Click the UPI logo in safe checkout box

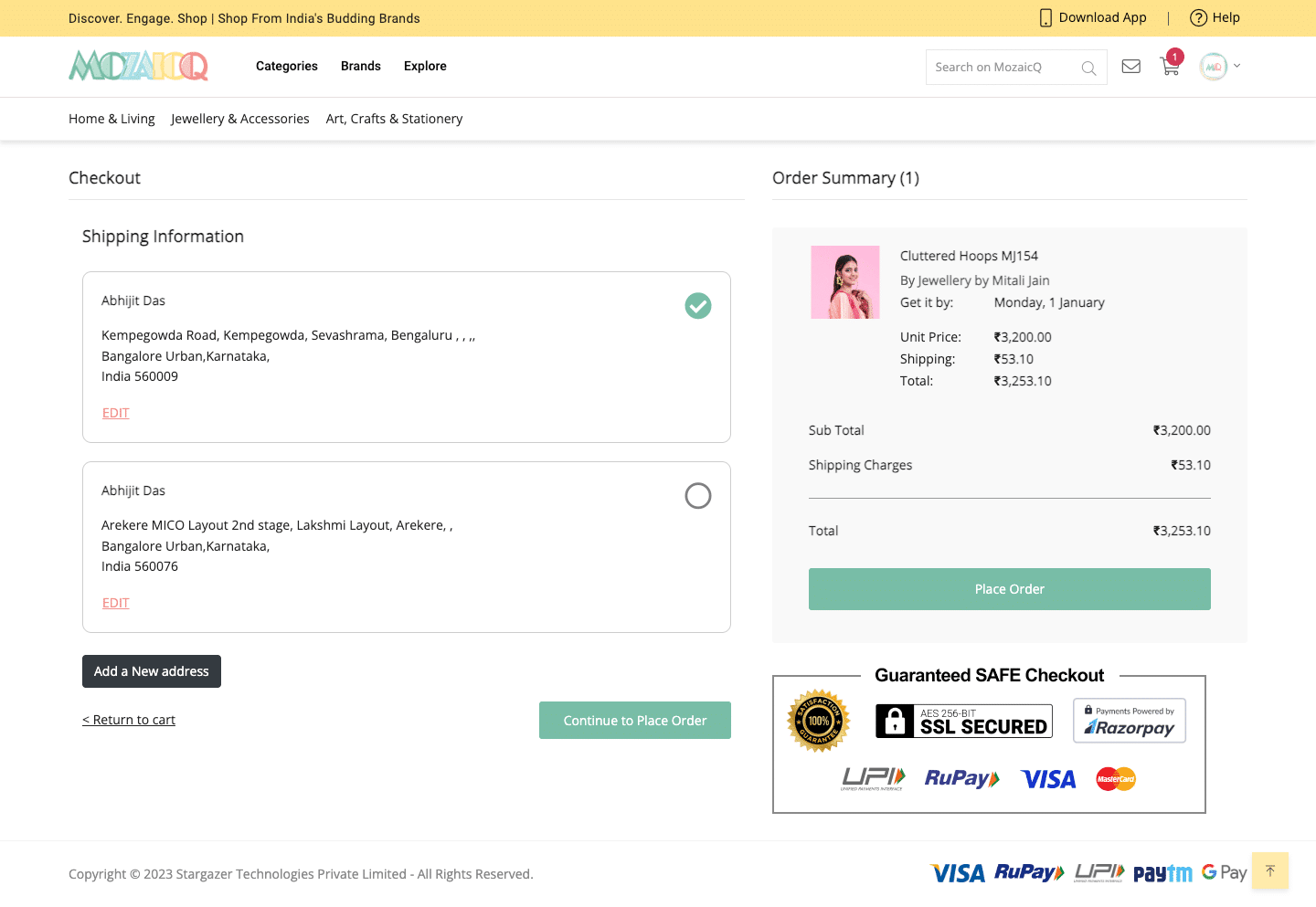click(x=873, y=779)
